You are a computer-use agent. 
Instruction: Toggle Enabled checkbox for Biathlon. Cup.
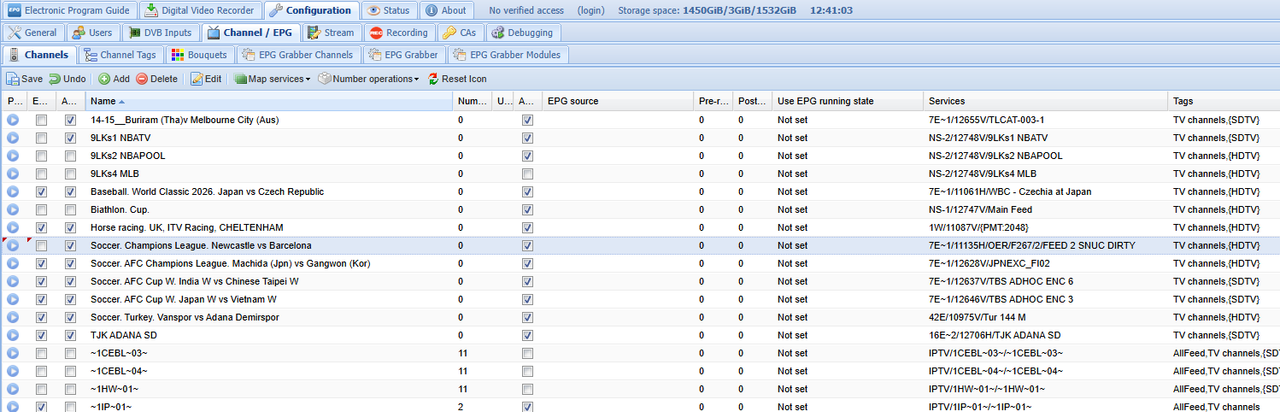tap(41, 210)
